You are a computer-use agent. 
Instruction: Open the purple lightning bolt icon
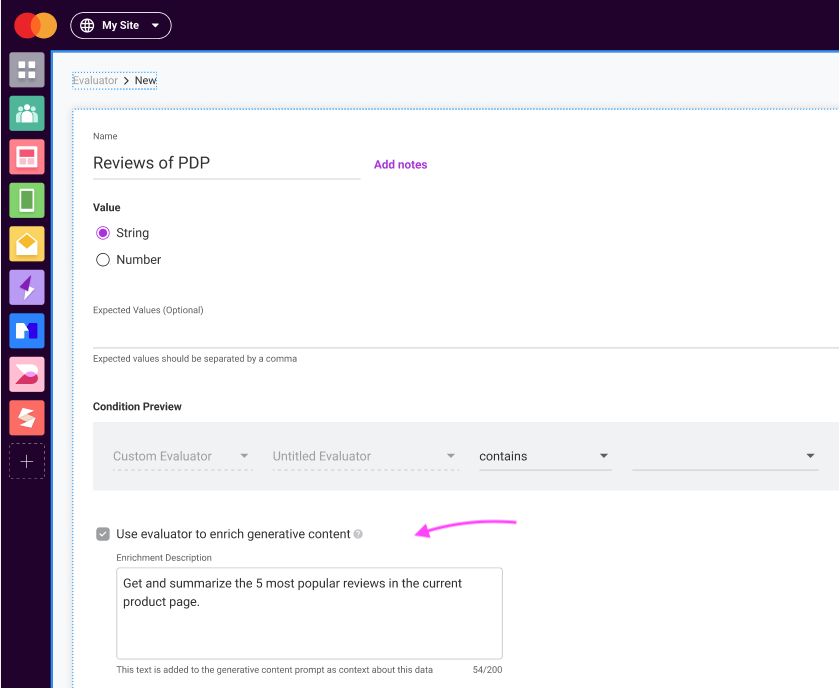tap(27, 287)
